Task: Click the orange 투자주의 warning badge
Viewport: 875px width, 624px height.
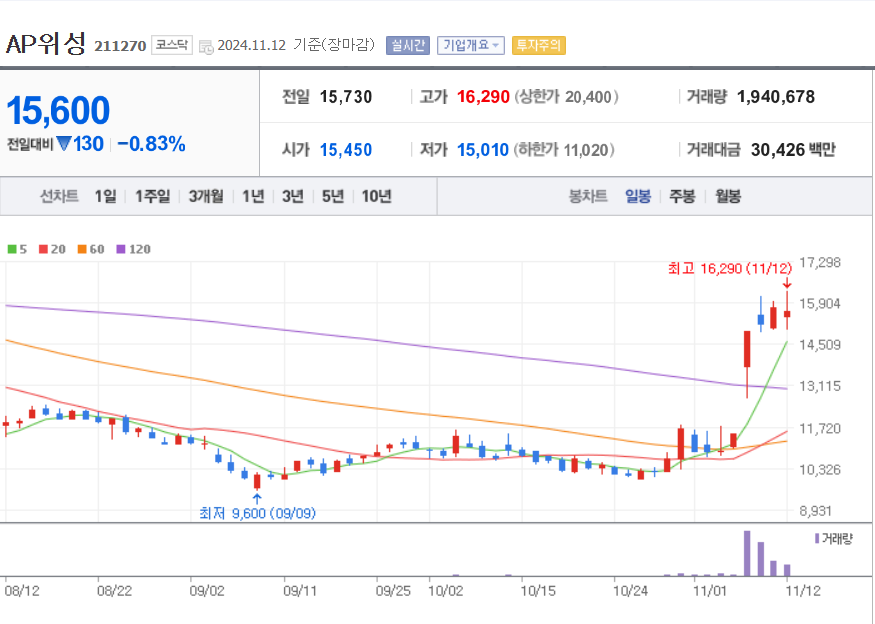Action: coord(538,45)
